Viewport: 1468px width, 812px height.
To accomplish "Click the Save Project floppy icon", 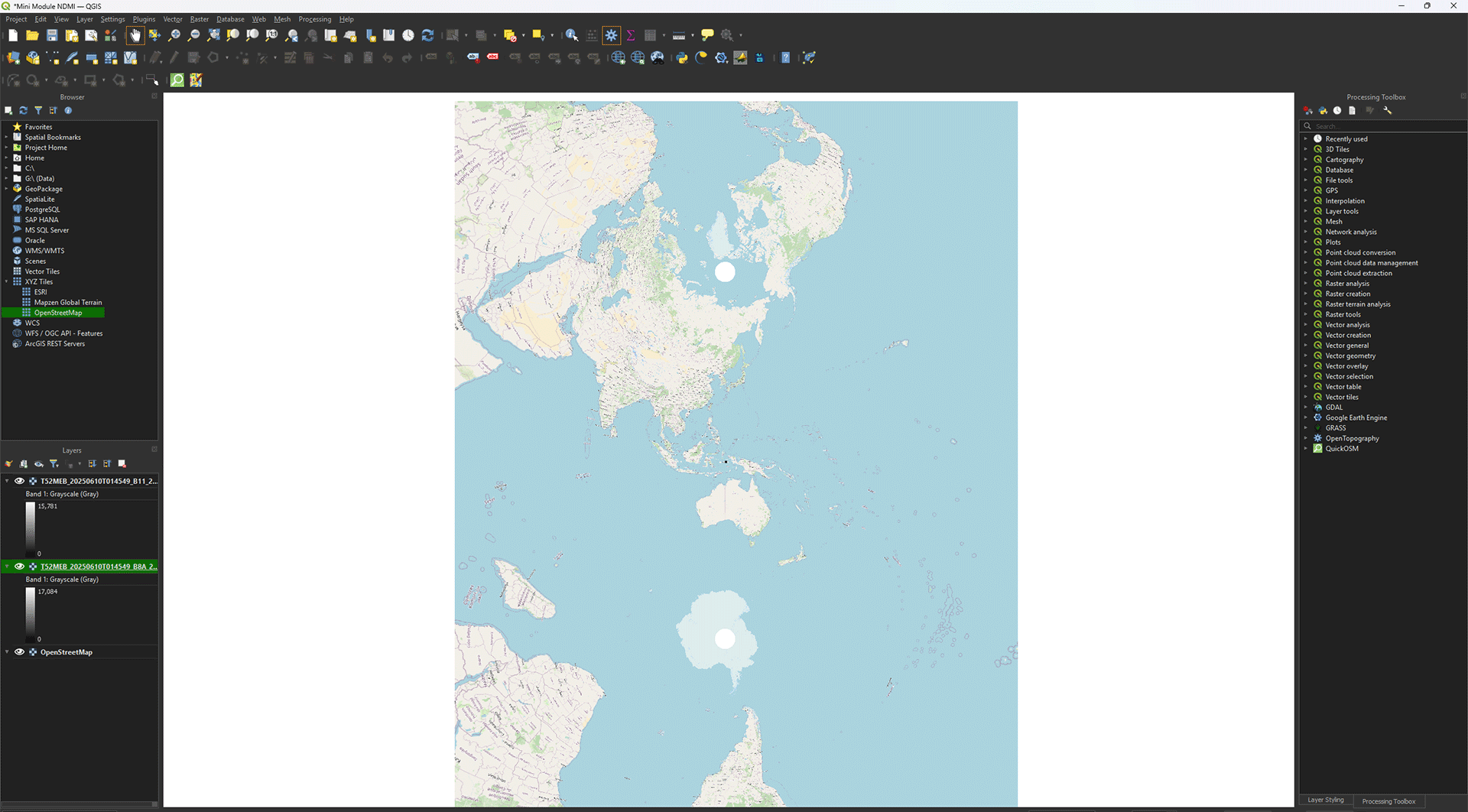I will (x=52, y=35).
